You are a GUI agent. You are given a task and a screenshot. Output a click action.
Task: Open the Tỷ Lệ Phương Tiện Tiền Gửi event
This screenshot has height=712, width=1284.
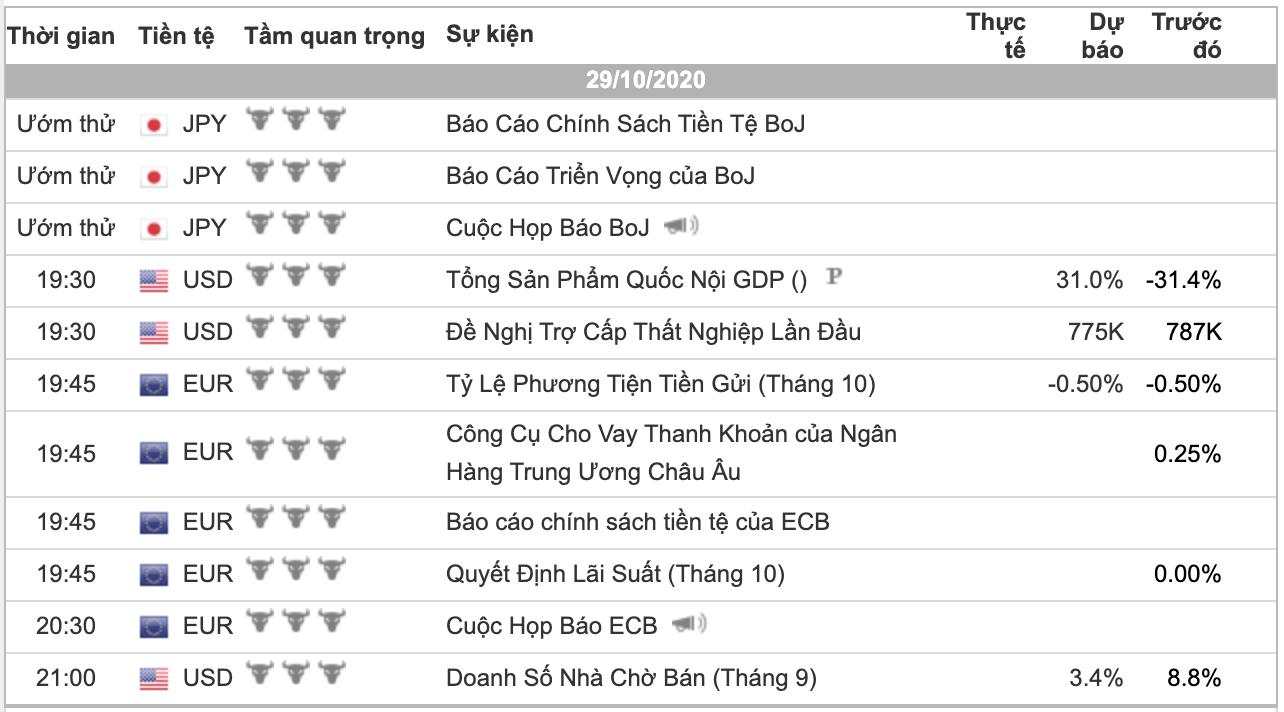(x=661, y=384)
